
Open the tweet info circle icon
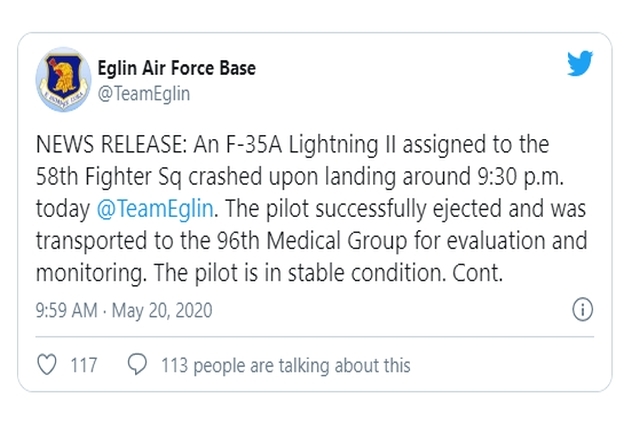[x=582, y=309]
